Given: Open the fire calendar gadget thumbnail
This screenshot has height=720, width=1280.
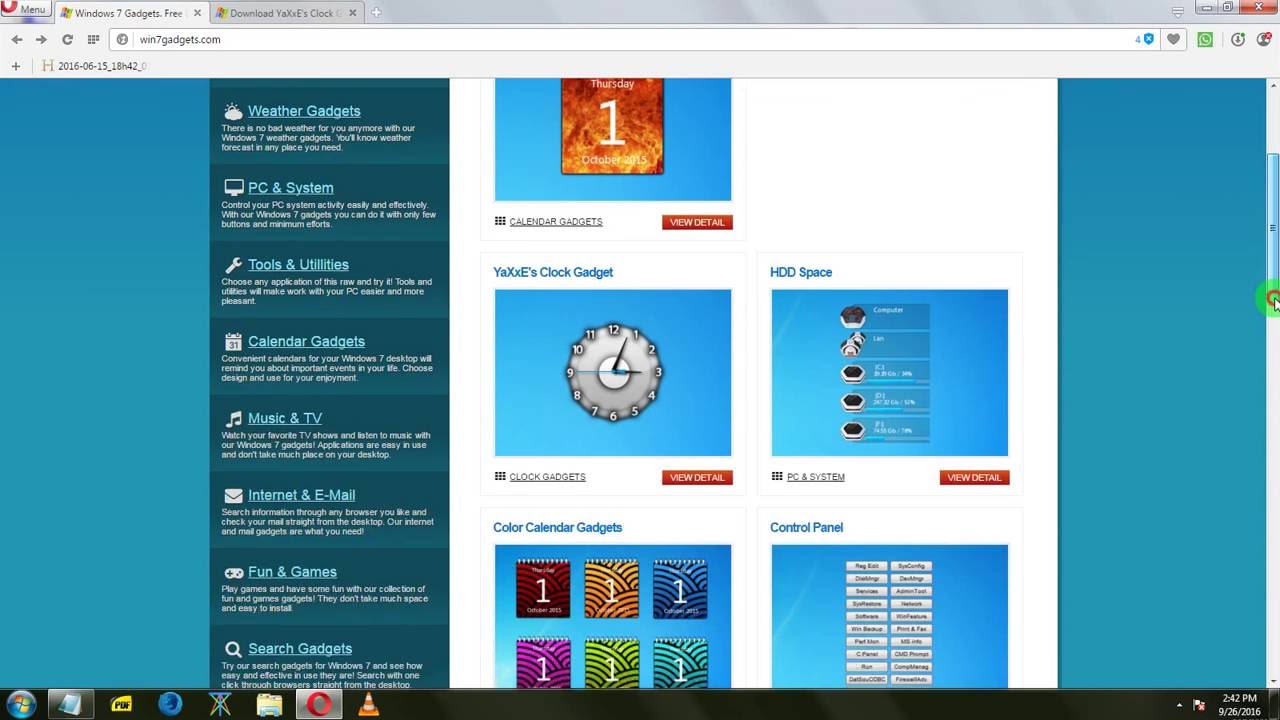Looking at the screenshot, I should point(613,140).
